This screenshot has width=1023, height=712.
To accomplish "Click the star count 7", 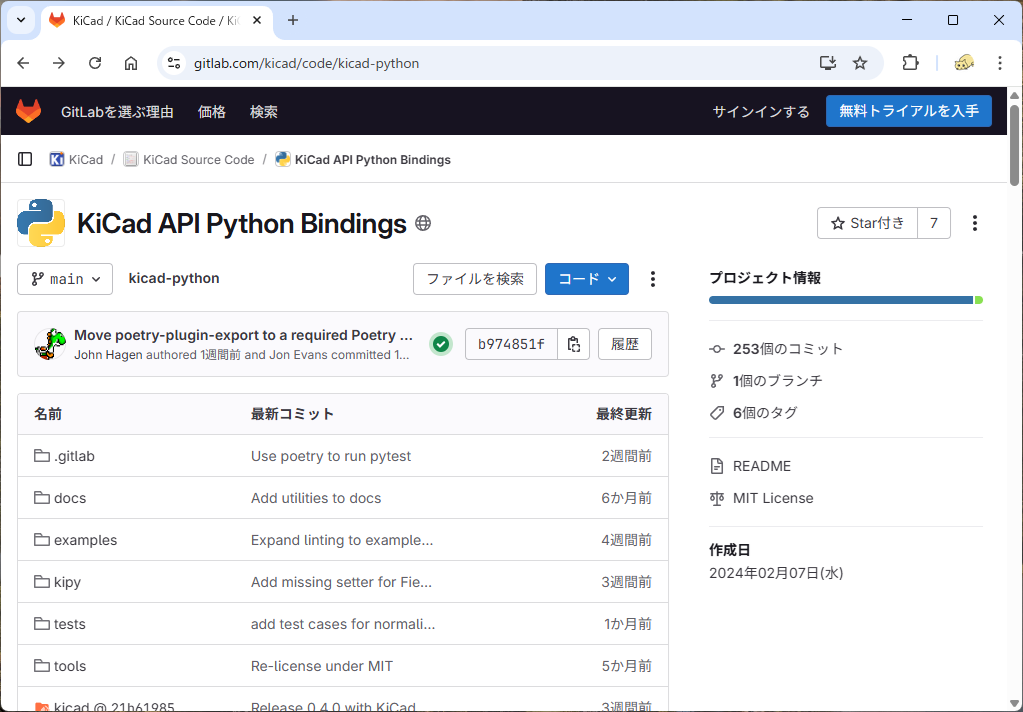I will (x=934, y=223).
